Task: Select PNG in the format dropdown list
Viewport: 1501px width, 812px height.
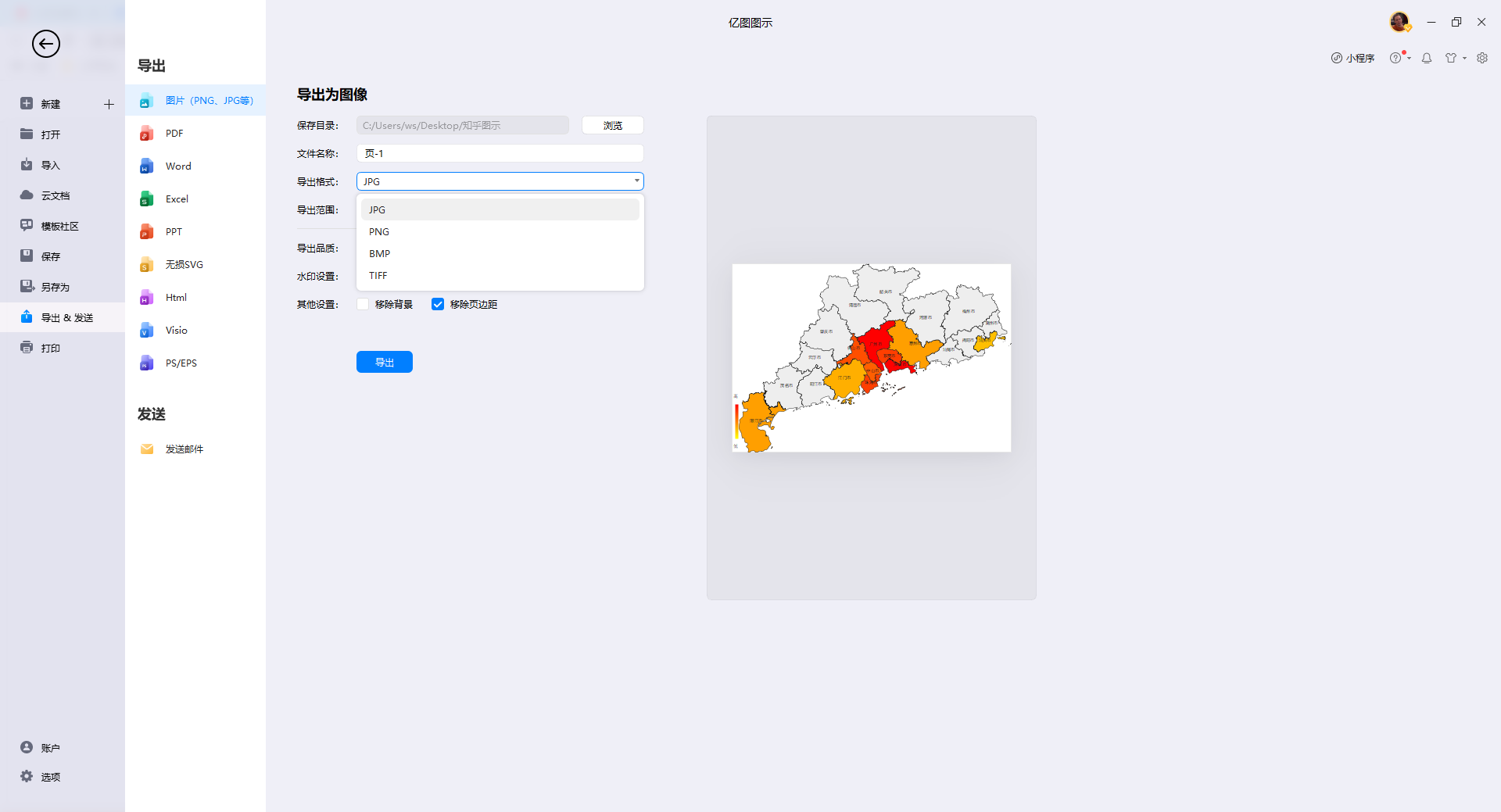Action: click(x=378, y=231)
